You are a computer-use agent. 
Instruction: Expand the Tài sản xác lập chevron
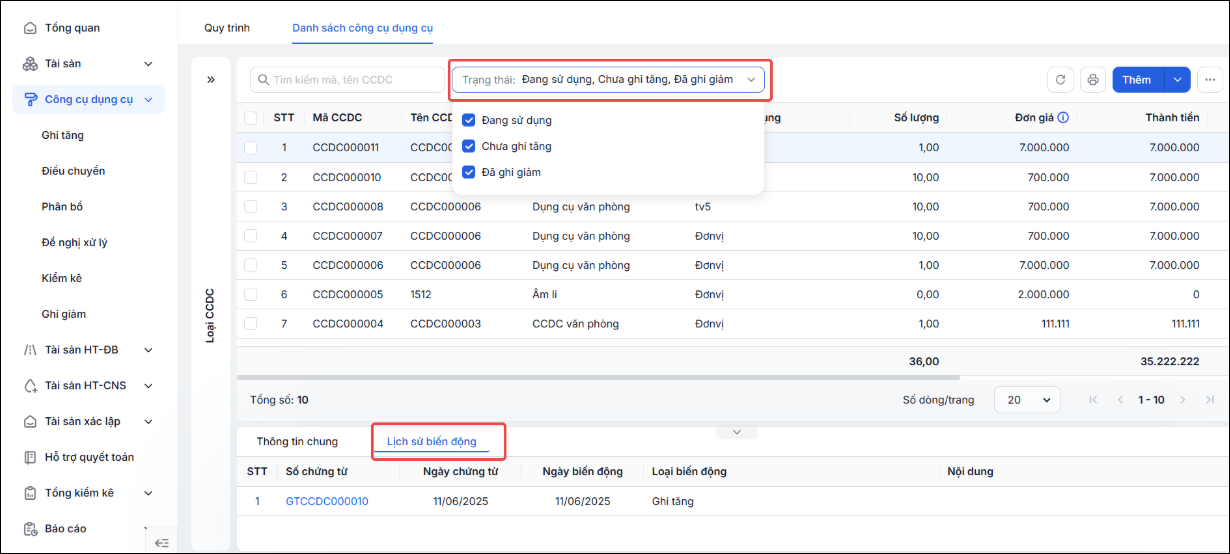(x=148, y=421)
